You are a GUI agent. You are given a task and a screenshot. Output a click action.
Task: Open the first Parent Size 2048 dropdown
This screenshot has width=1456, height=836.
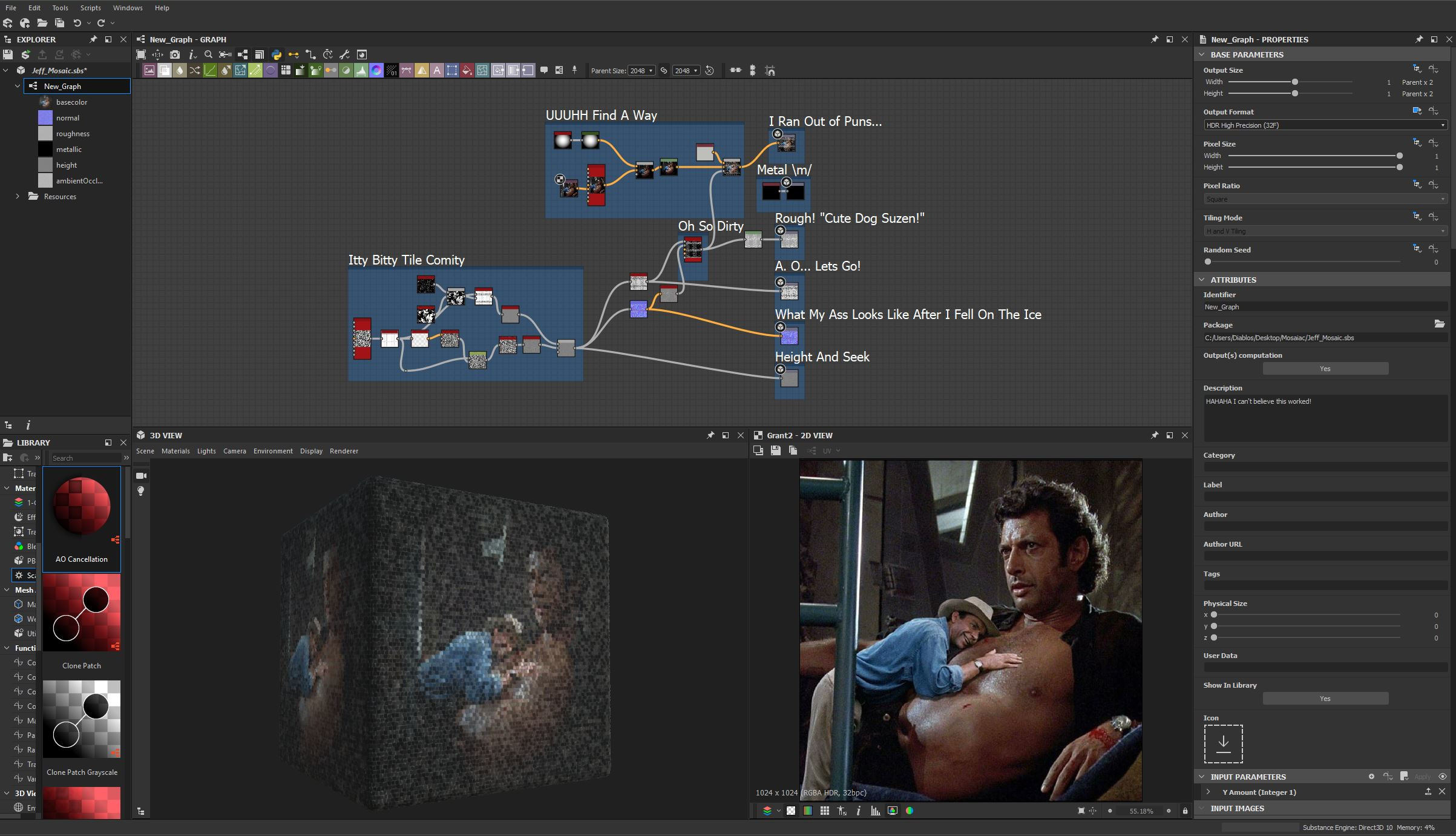coord(641,71)
